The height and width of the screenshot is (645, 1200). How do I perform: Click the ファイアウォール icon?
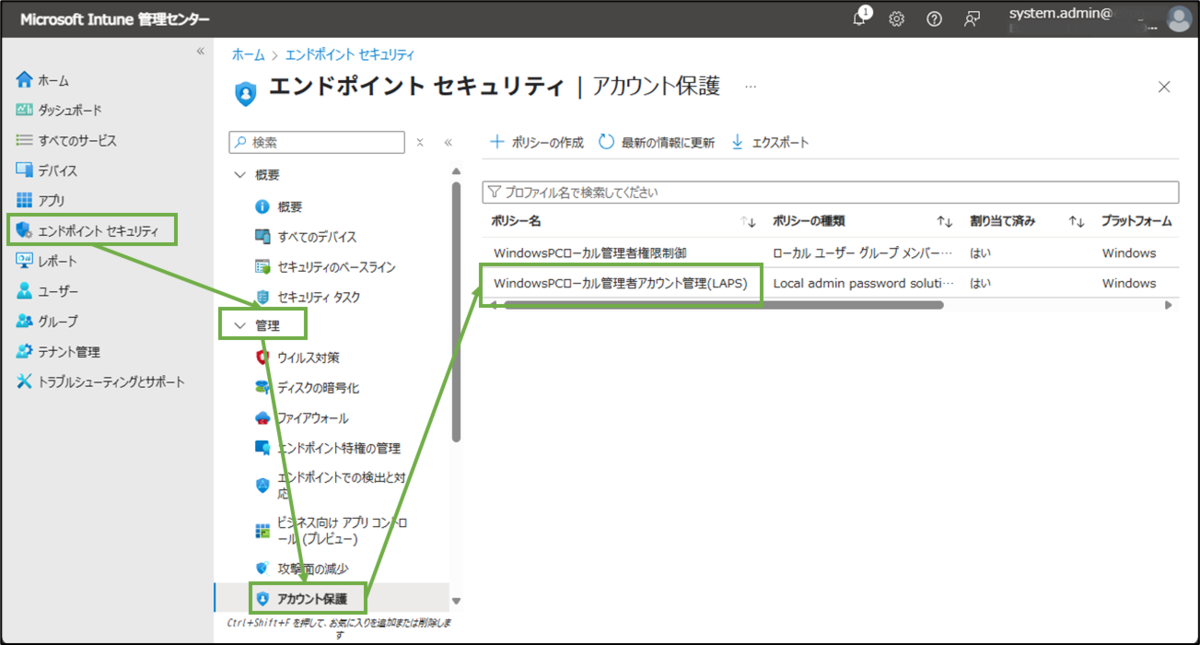click(x=263, y=418)
